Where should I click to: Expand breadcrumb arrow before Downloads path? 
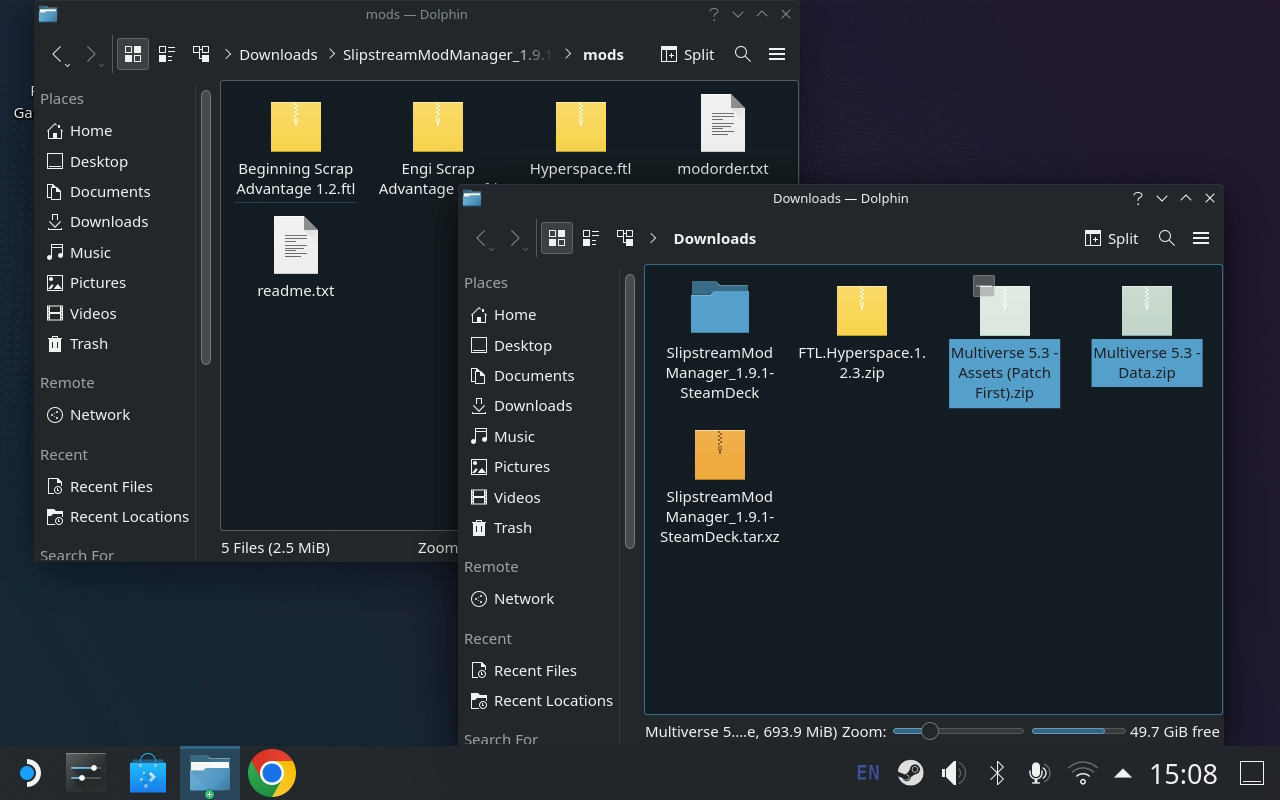coord(653,238)
